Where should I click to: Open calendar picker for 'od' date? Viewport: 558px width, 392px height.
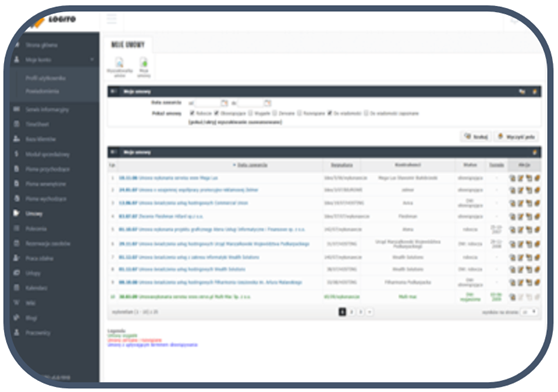click(224, 103)
